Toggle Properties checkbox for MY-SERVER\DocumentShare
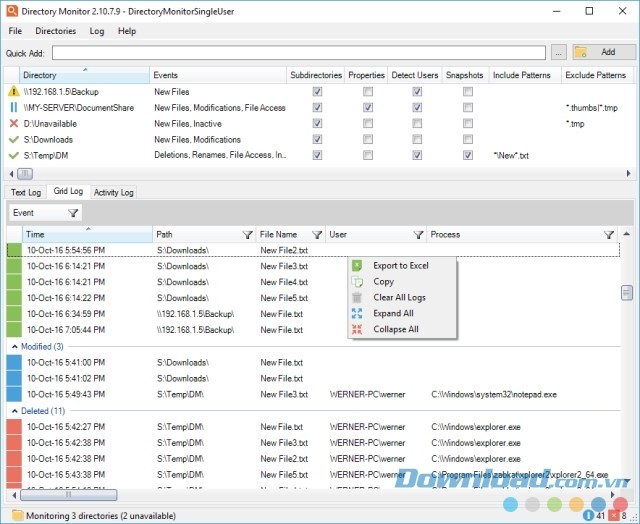Viewport: 640px width, 524px height. click(x=368, y=107)
